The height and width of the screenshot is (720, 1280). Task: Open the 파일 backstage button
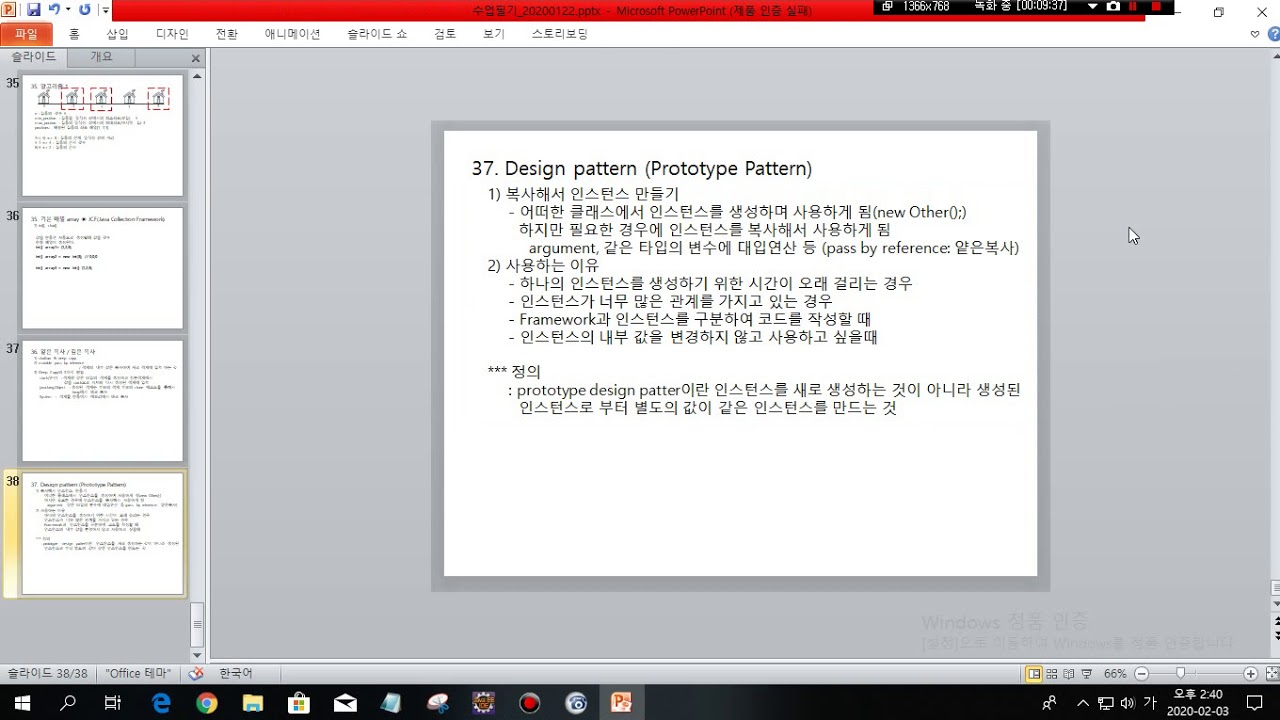coord(25,34)
